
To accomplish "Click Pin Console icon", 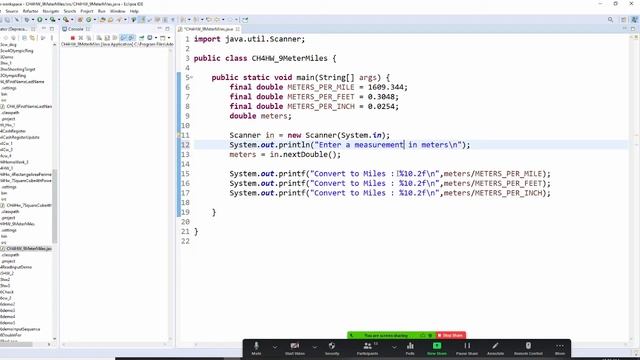I will pyautogui.click(x=141, y=38).
